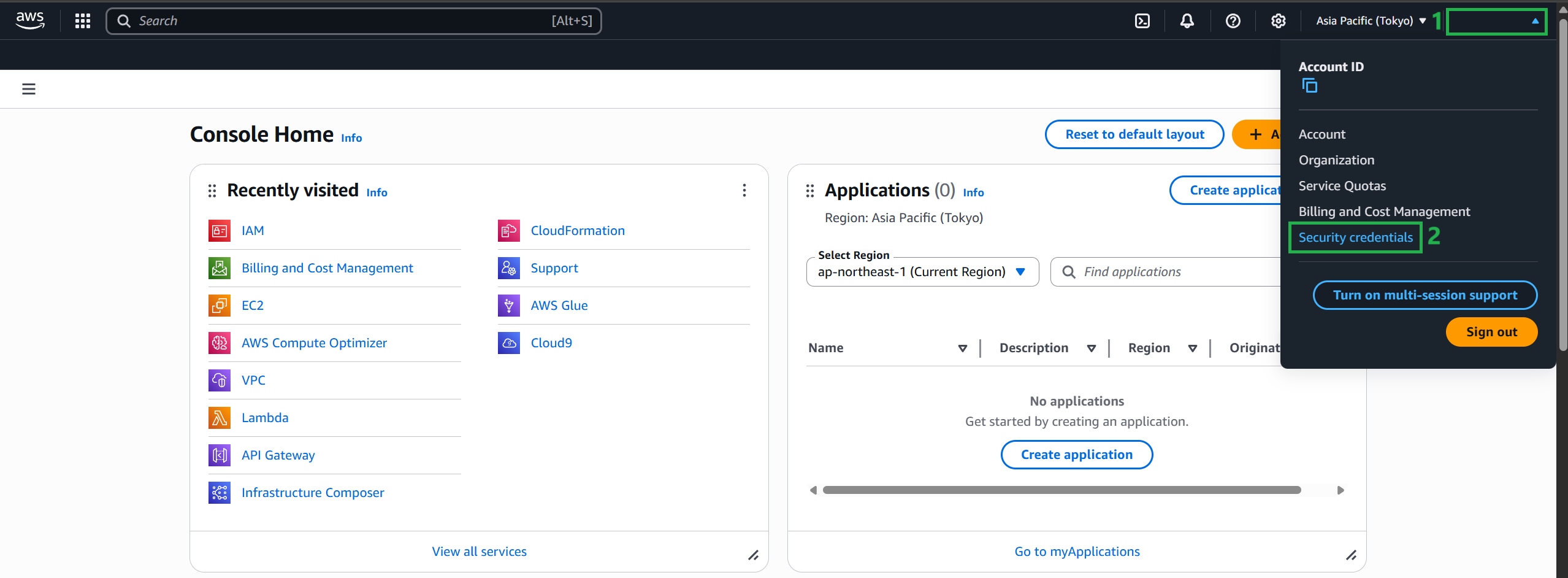Expand the Asia Pacific (Tokyo) region selector
1568x578 pixels.
click(1371, 21)
